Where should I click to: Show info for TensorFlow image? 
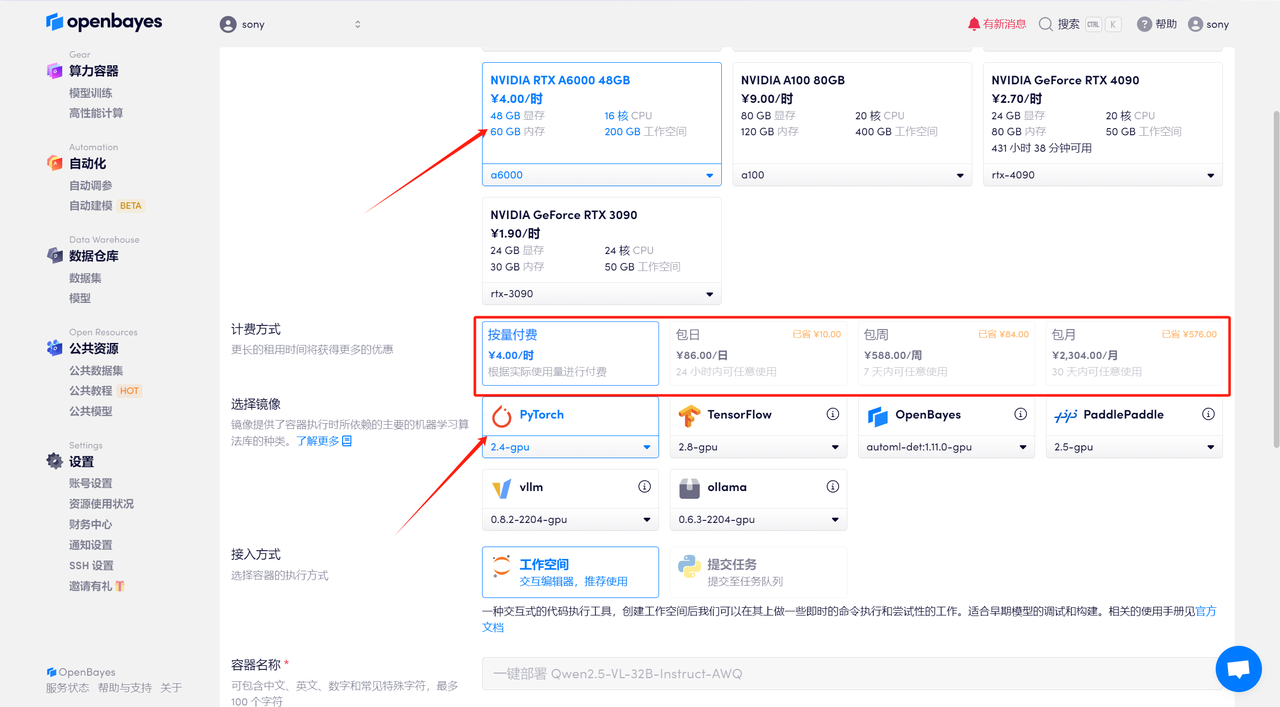point(833,414)
